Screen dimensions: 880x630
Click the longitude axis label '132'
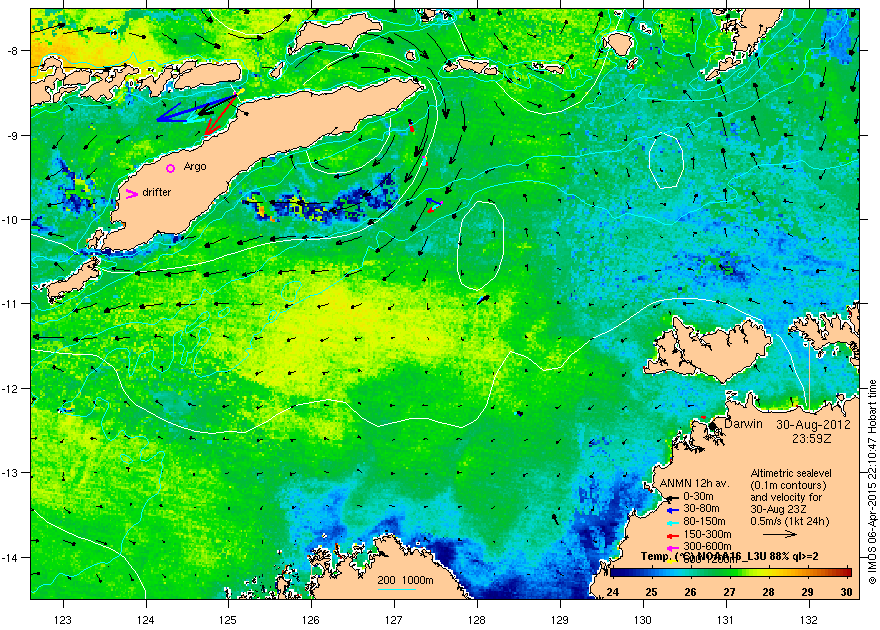809,620
